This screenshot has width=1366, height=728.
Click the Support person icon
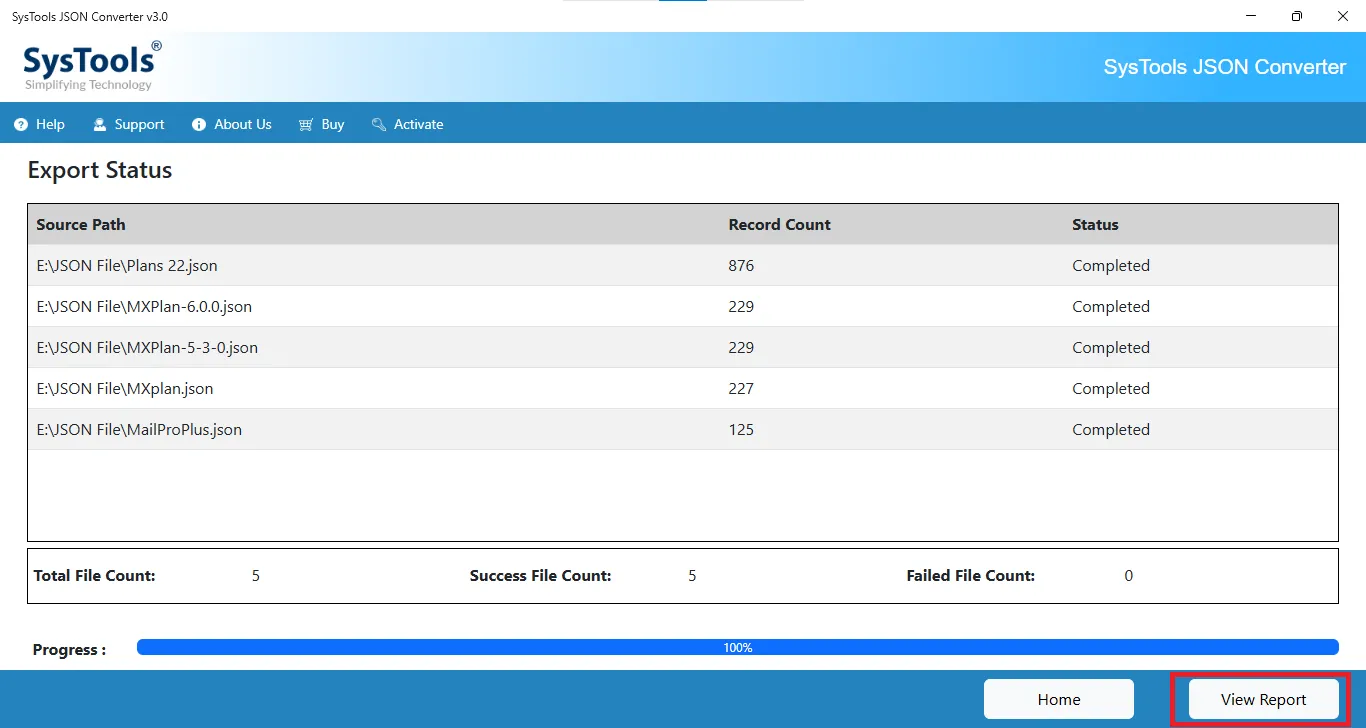click(x=99, y=125)
